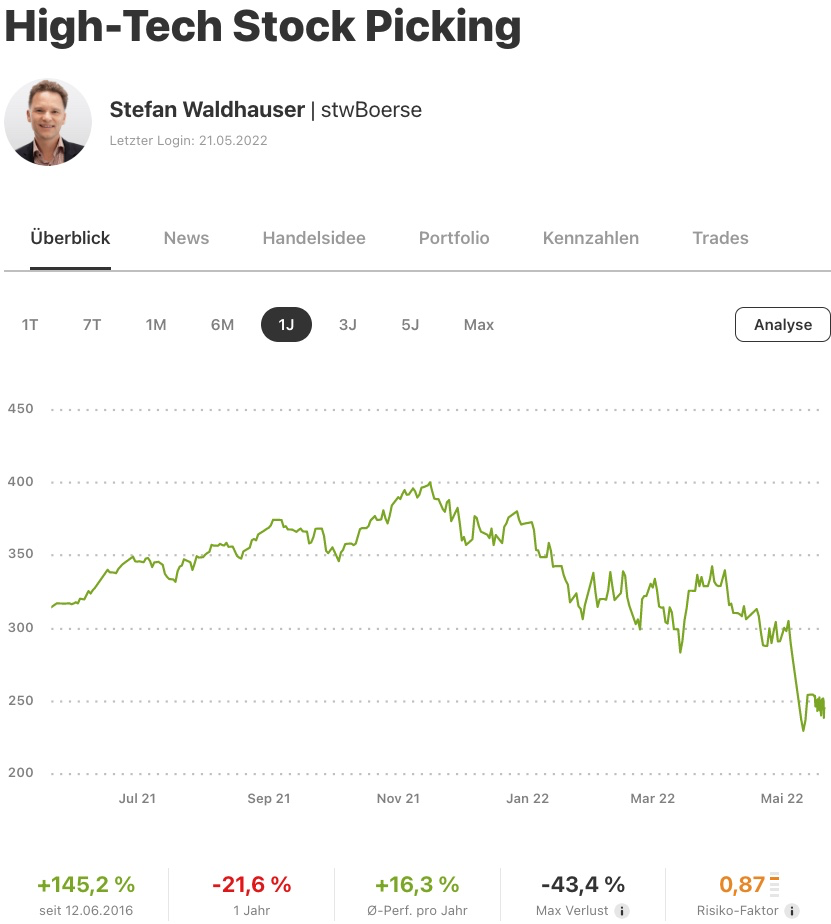Show the Portfolio tab
Image resolution: width=831 pixels, height=924 pixels.
(x=454, y=238)
